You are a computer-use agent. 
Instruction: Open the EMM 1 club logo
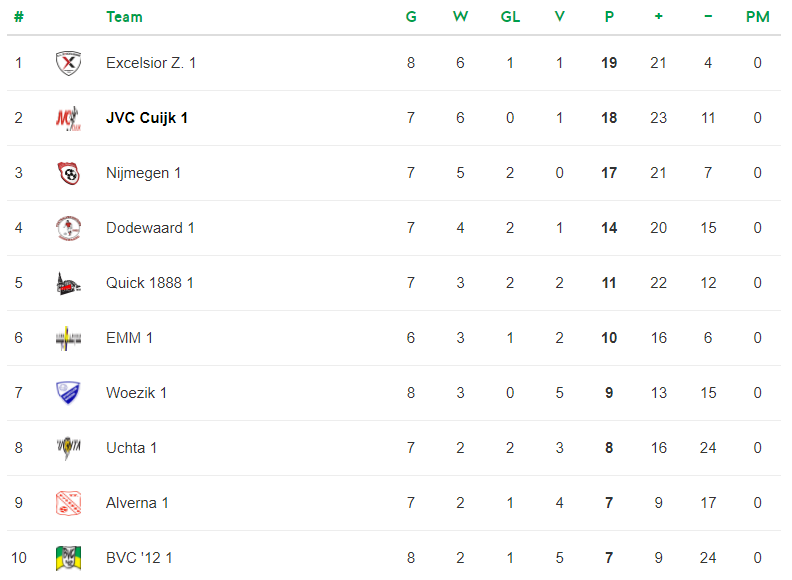pyautogui.click(x=68, y=339)
